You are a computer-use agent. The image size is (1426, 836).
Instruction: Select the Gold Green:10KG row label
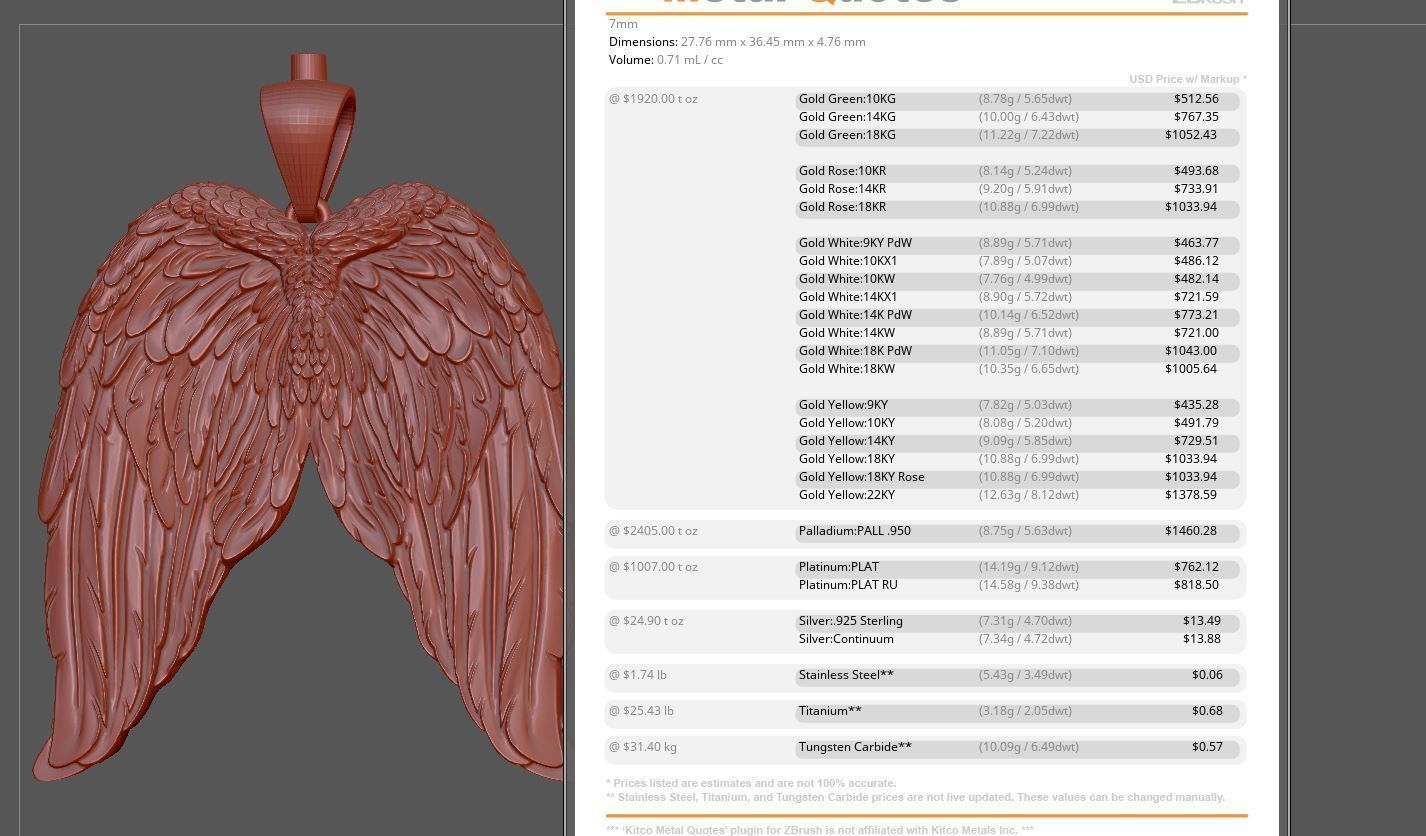coord(847,99)
